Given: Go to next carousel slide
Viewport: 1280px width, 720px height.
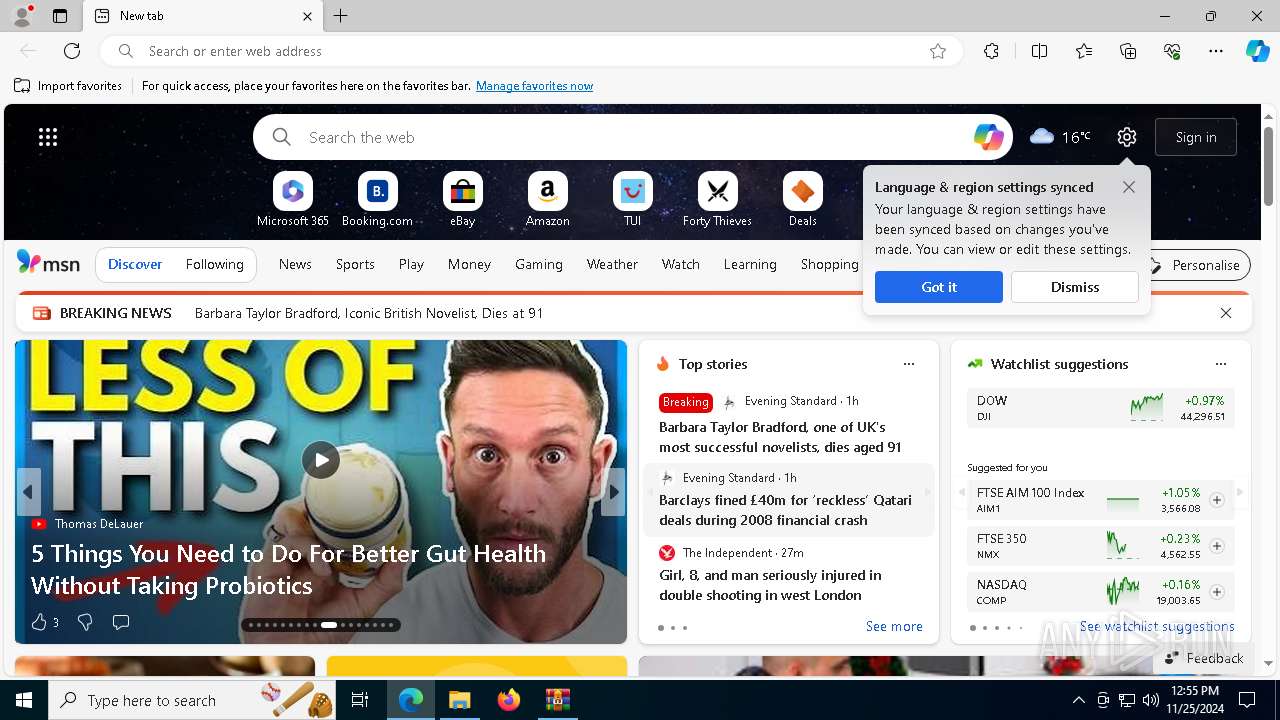Looking at the screenshot, I should [x=614, y=492].
